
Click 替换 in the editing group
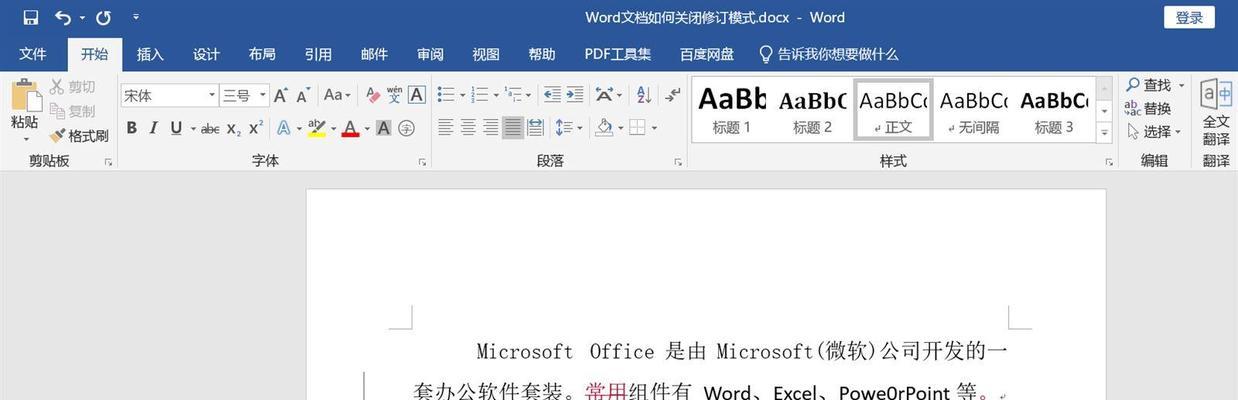pos(1148,108)
